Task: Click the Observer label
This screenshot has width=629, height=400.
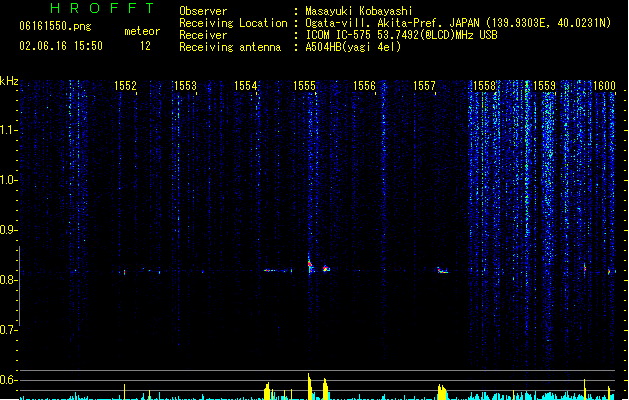Action: point(203,11)
